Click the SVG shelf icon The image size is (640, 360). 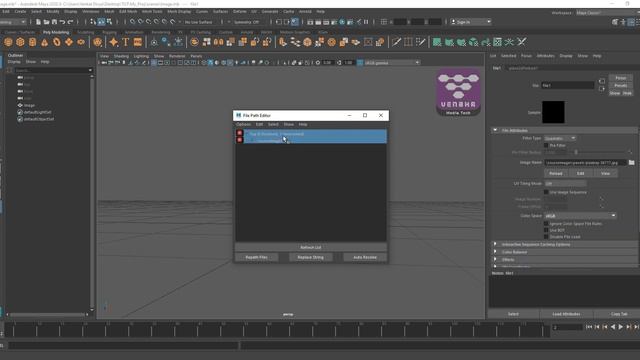138,42
